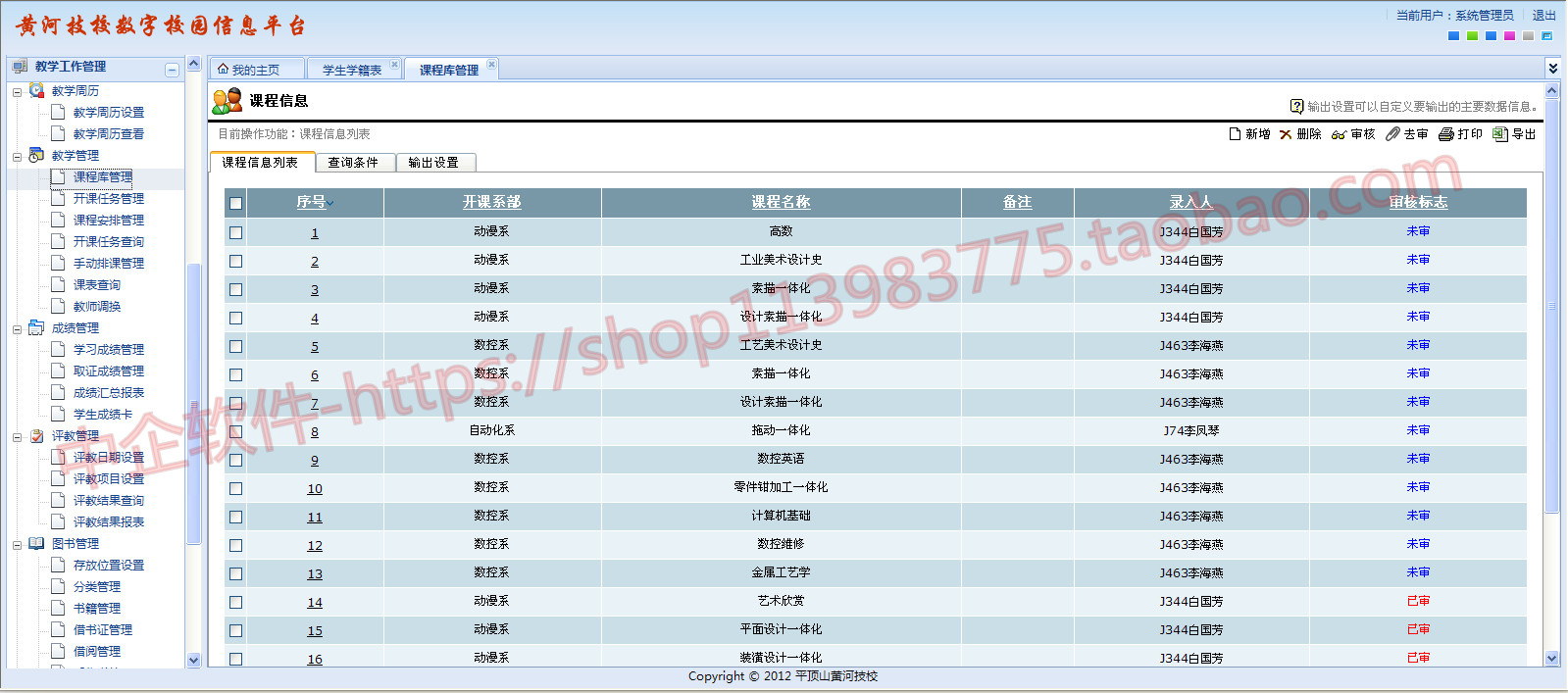The width and height of the screenshot is (1568, 693).
Task: Click the down arrow of the sidebar scrollbar
Action: [193, 661]
